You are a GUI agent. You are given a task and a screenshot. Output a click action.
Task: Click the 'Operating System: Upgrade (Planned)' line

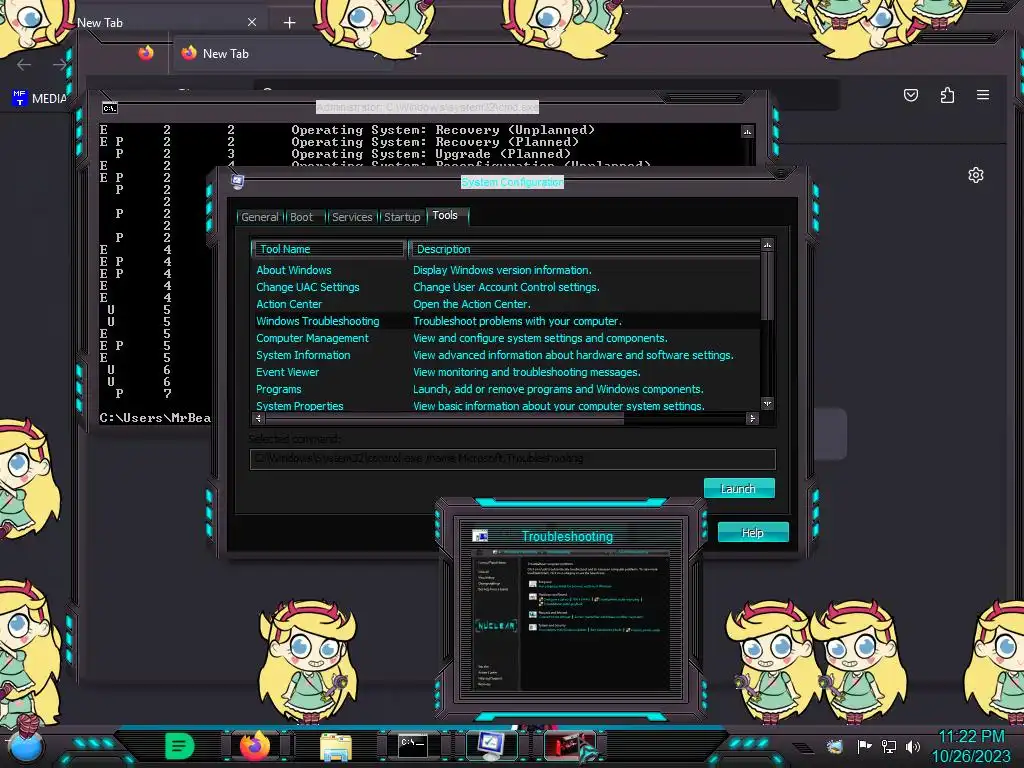point(431,154)
